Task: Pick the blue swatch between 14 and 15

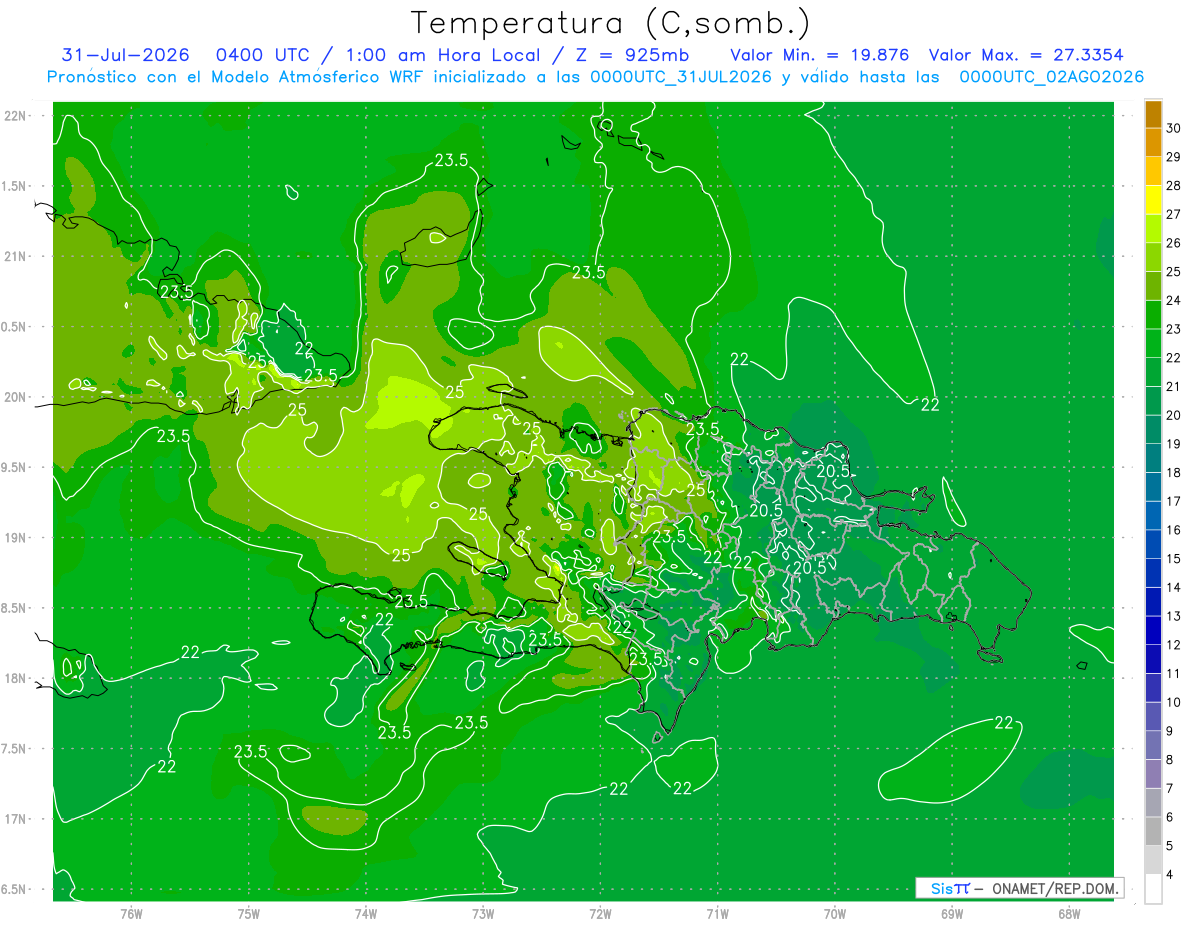Action: (x=1153, y=573)
